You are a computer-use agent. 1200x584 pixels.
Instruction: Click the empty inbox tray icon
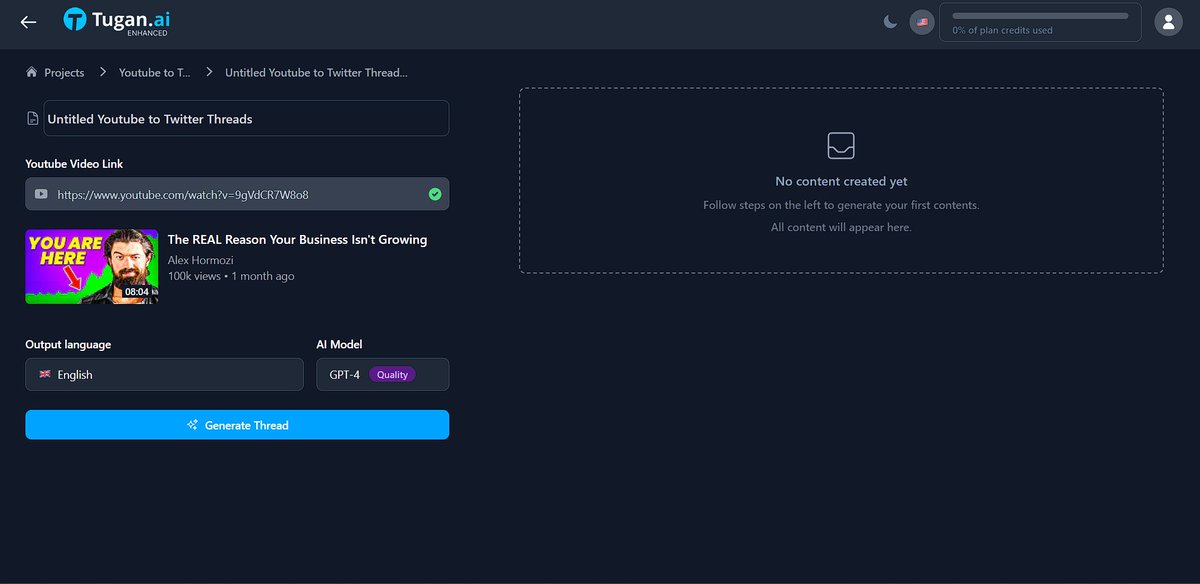tap(841, 146)
